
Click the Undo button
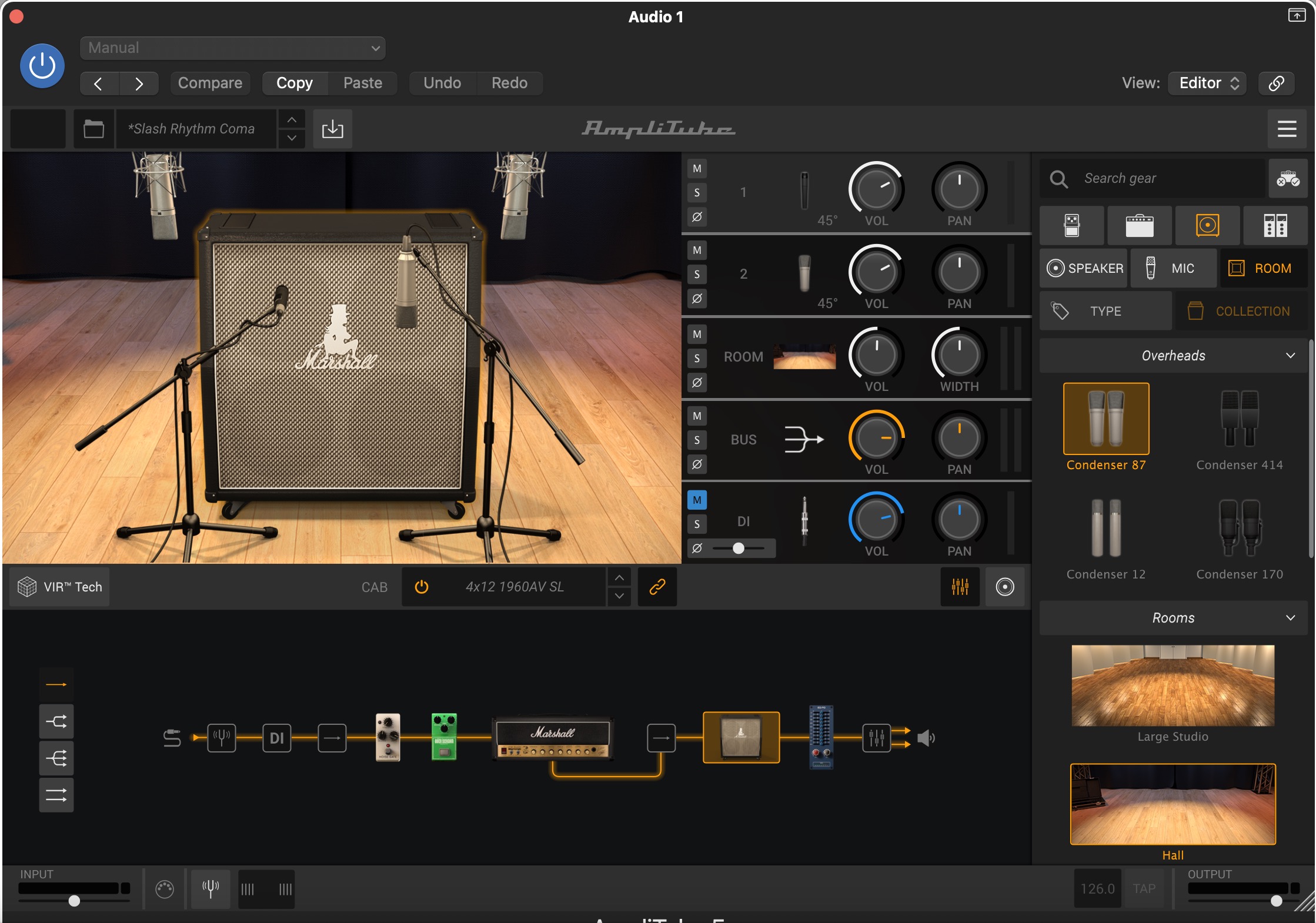pyautogui.click(x=442, y=83)
